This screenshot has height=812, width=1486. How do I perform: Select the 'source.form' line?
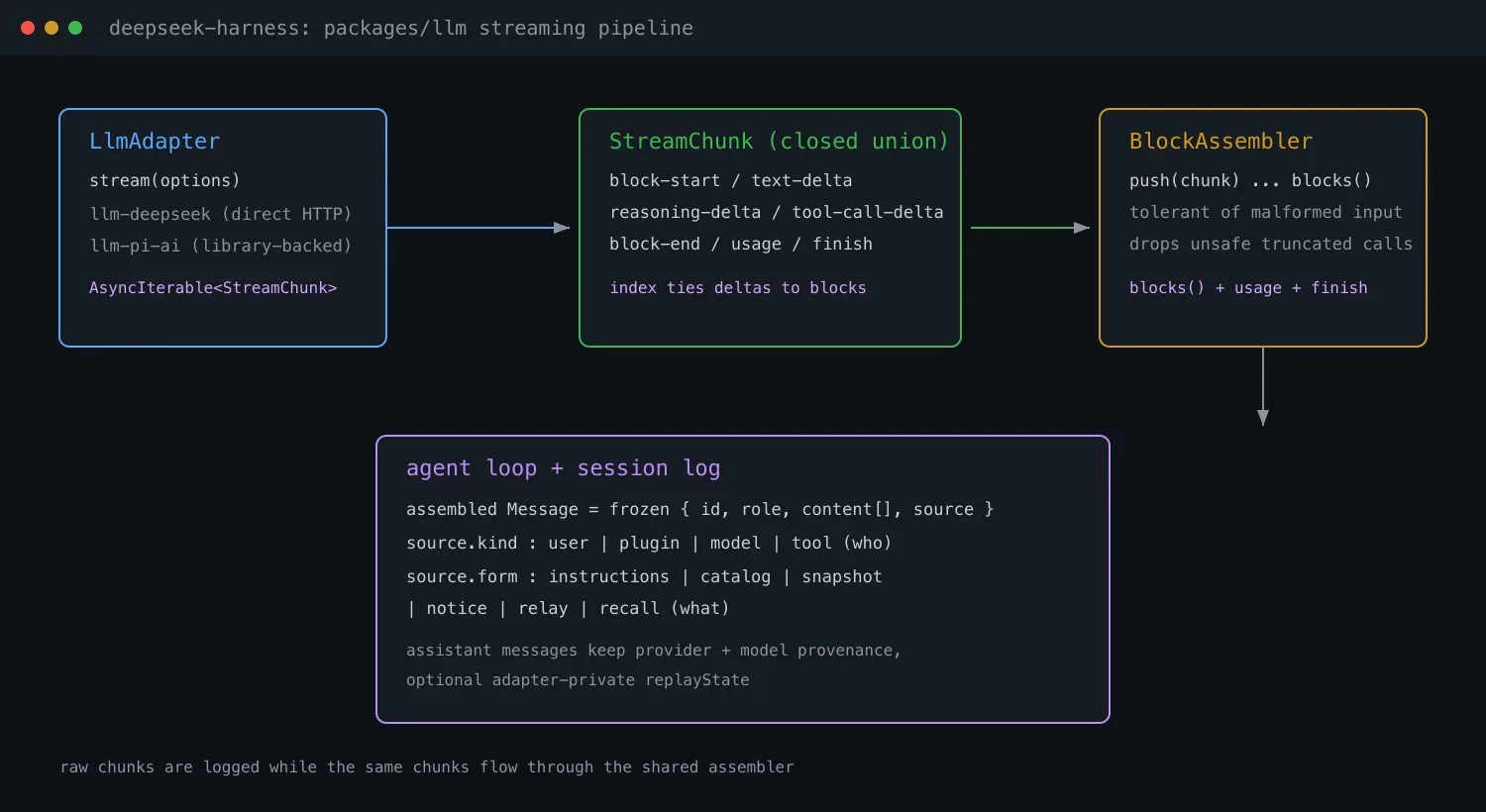[644, 576]
